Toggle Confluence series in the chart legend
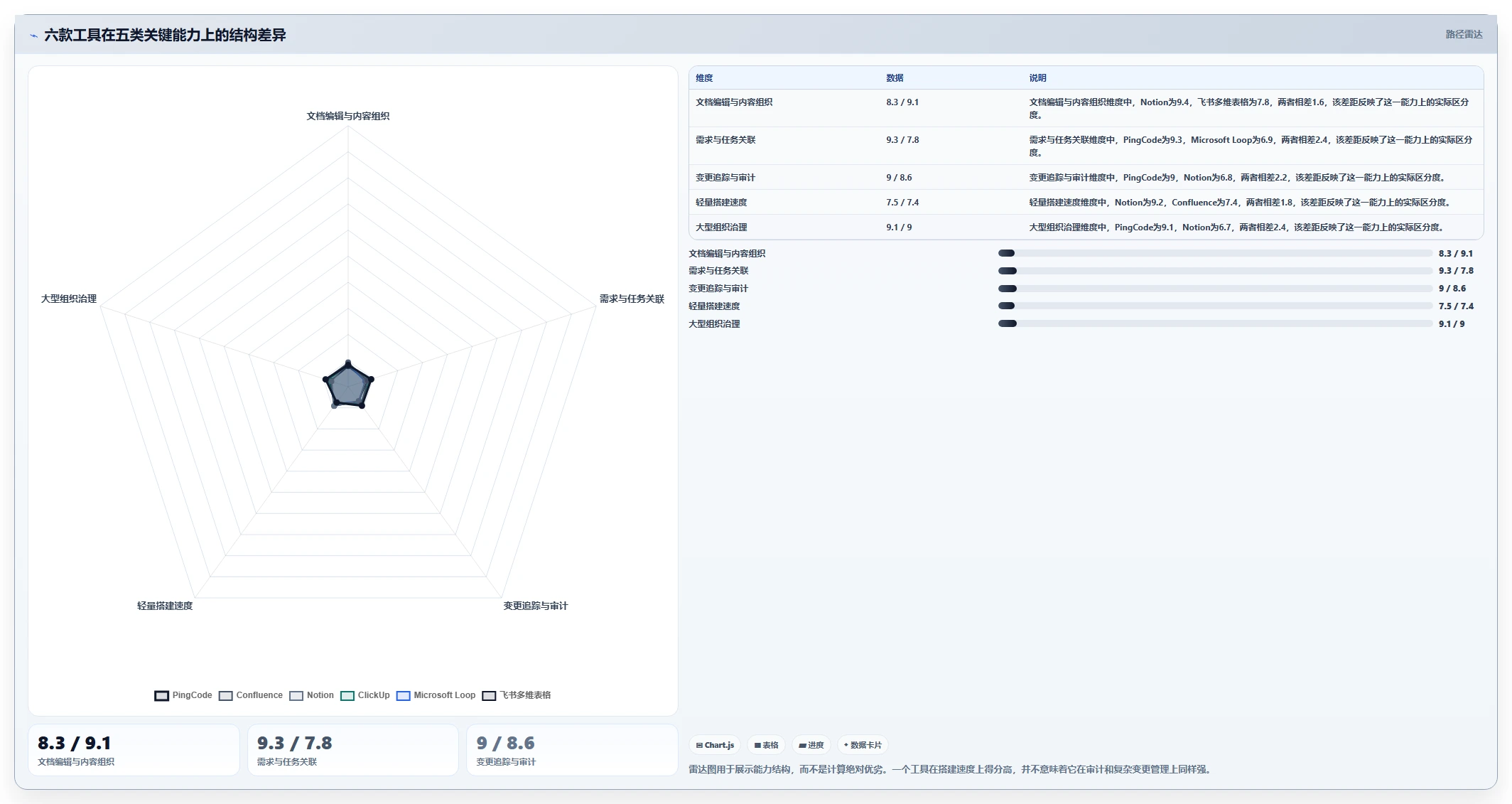Viewport: 1512px width, 804px height. tap(251, 695)
